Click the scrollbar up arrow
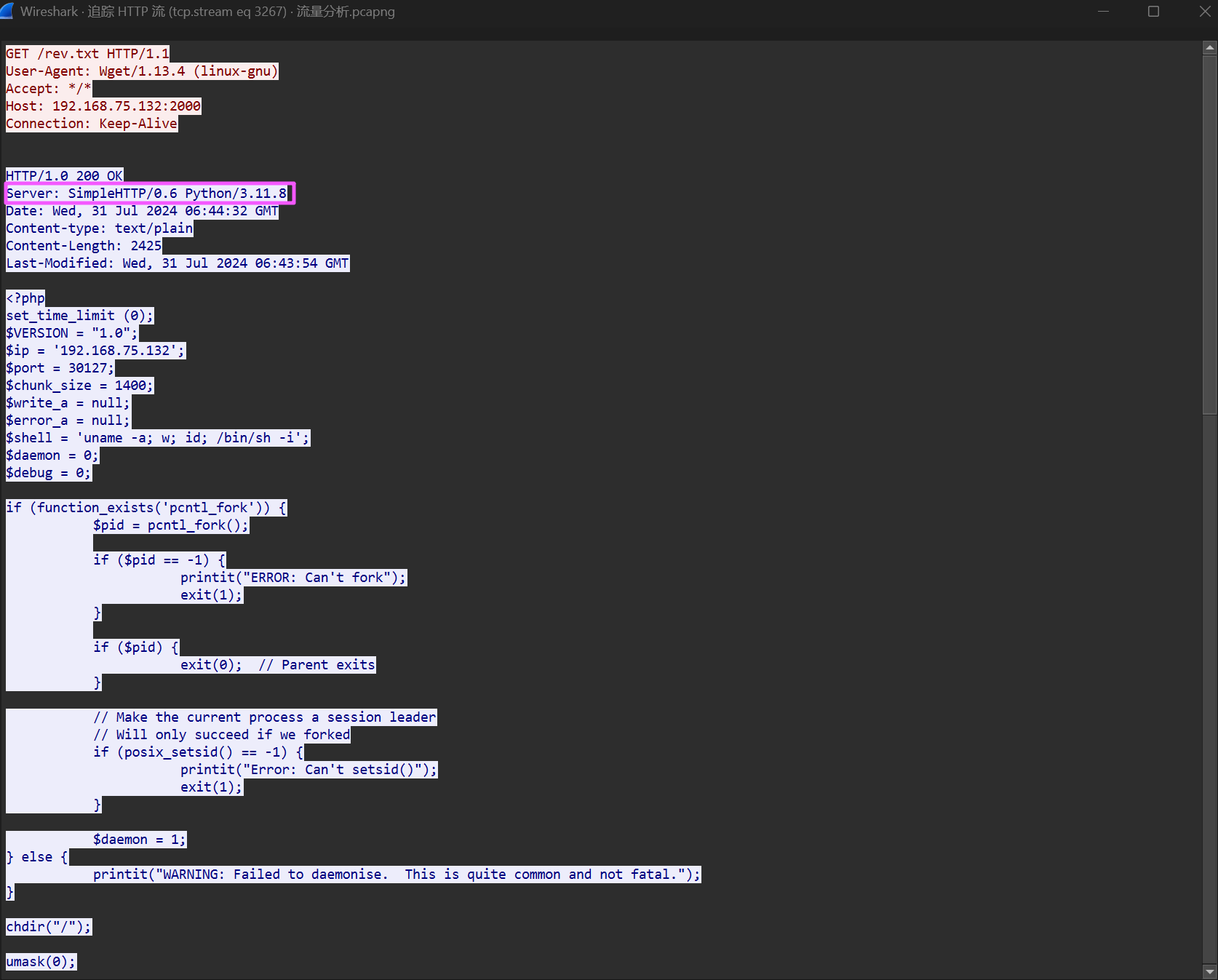The height and width of the screenshot is (980, 1218). (1210, 48)
